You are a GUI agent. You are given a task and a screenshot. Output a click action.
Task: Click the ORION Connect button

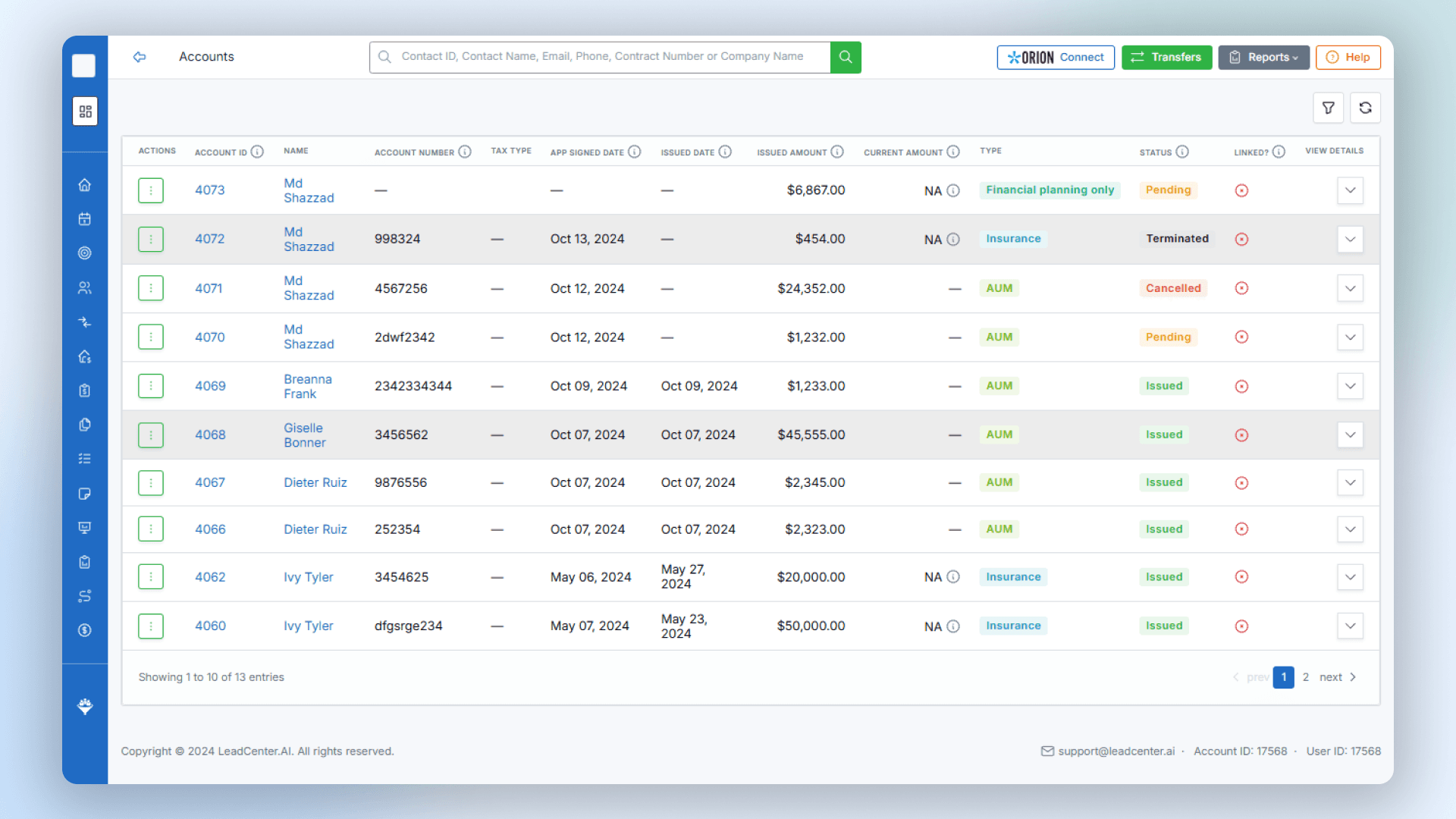[x=1056, y=58]
